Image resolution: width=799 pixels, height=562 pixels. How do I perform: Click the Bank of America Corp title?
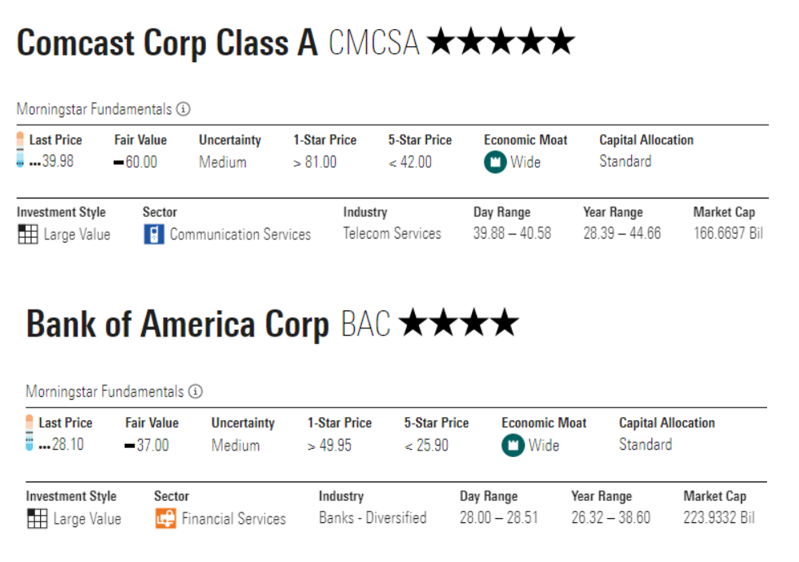[177, 324]
